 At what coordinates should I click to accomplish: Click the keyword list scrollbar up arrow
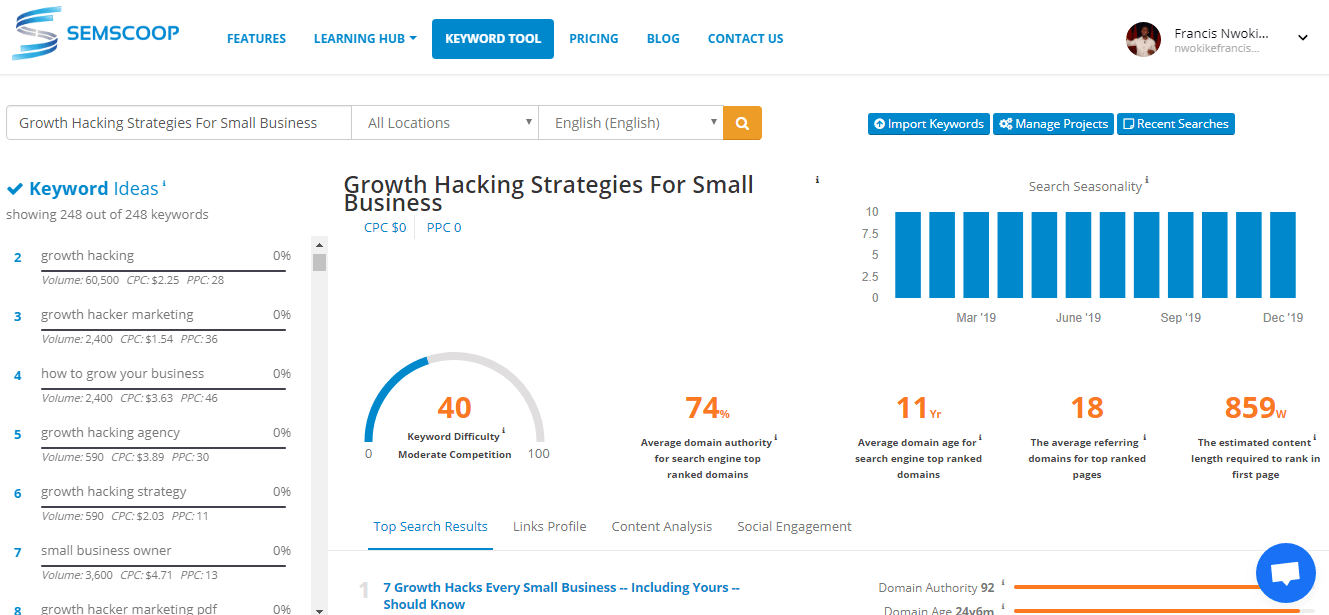coord(319,244)
